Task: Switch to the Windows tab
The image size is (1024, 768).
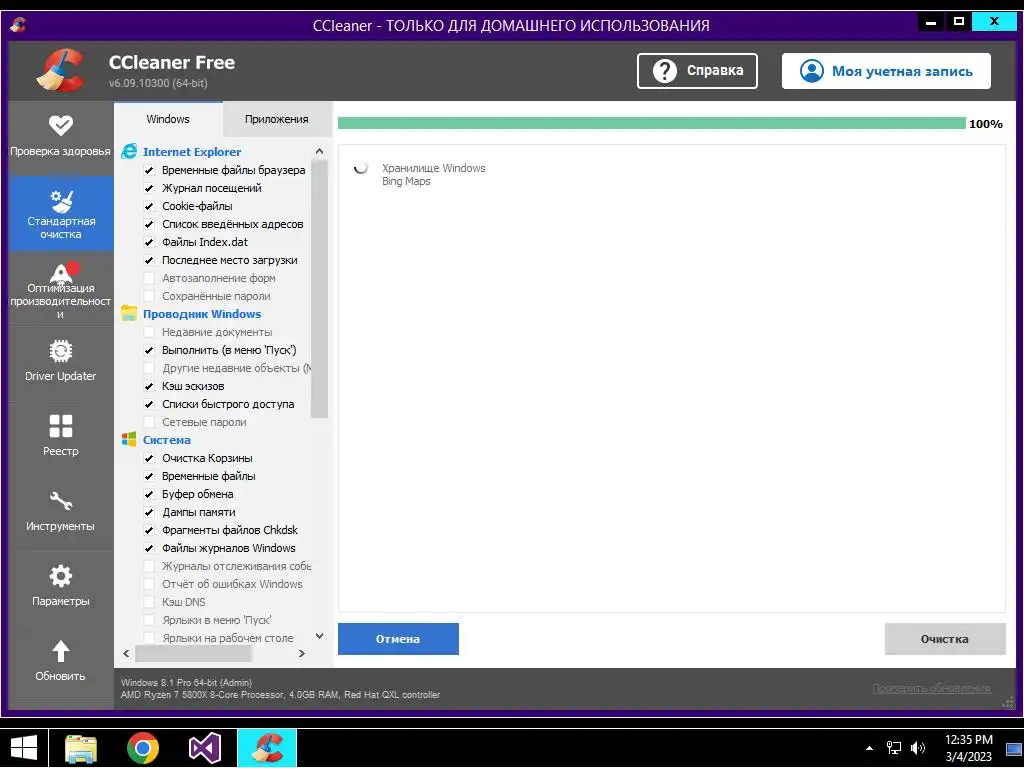Action: 168,119
